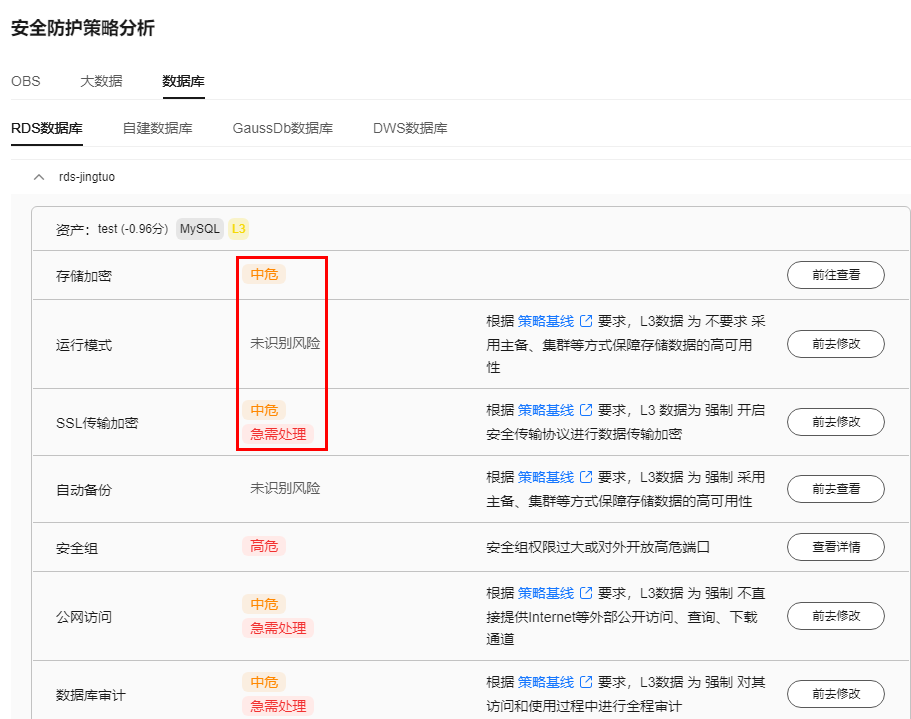This screenshot has height=719, width=911.
Task: Click 查看详情 button for 安全组
Action: [835, 547]
